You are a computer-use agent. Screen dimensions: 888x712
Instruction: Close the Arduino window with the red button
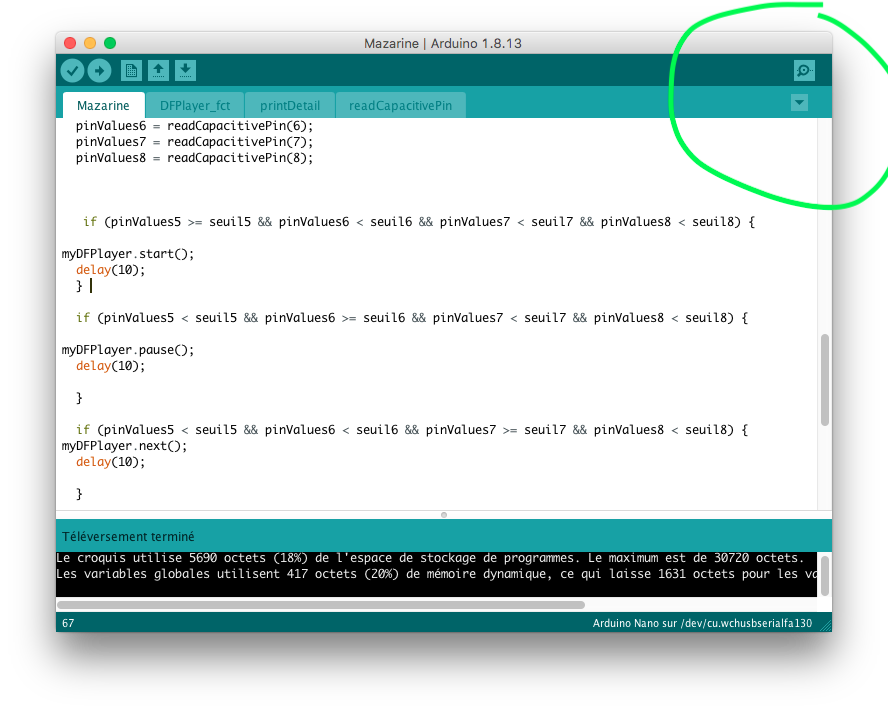[70, 43]
